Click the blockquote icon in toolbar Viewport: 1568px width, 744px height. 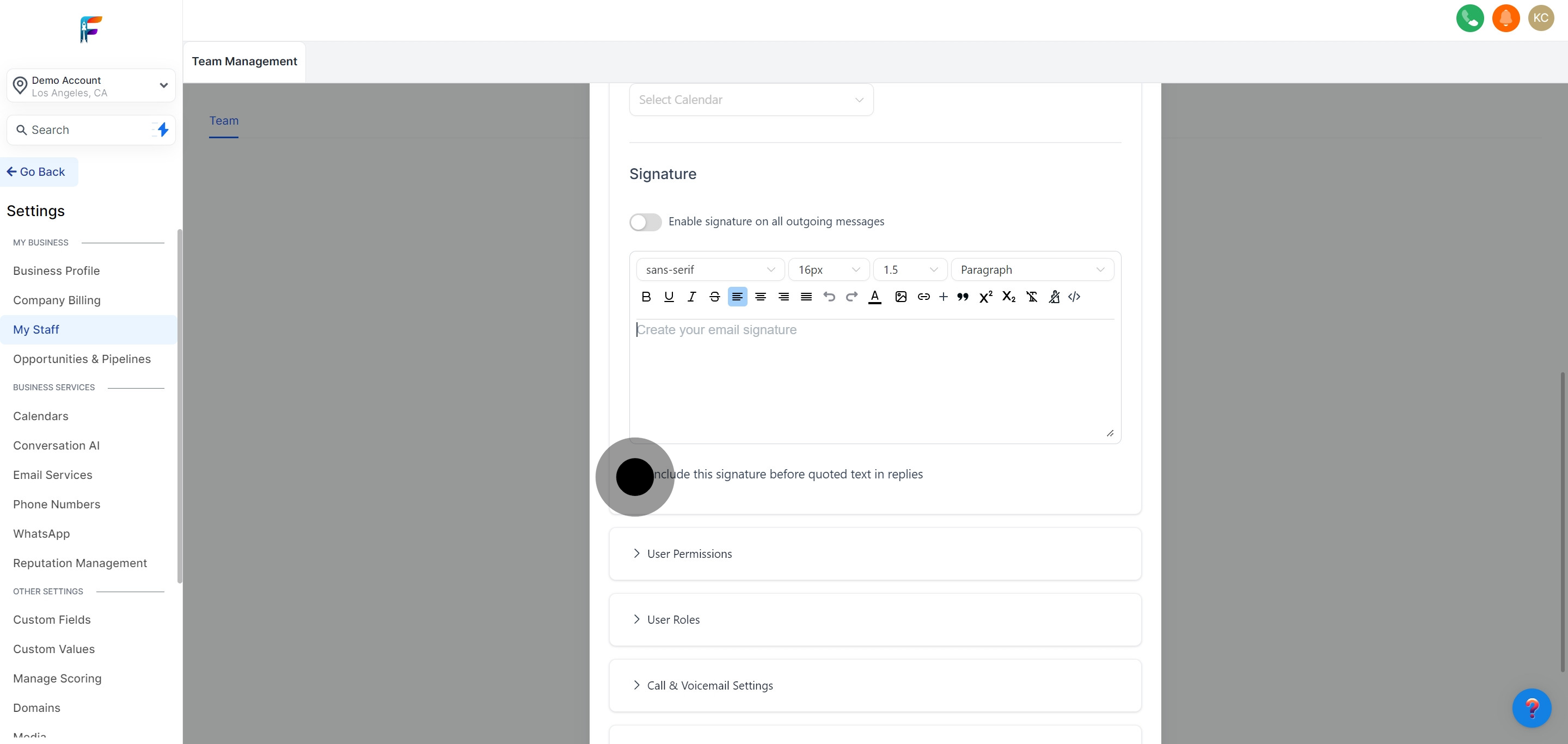pyautogui.click(x=963, y=297)
